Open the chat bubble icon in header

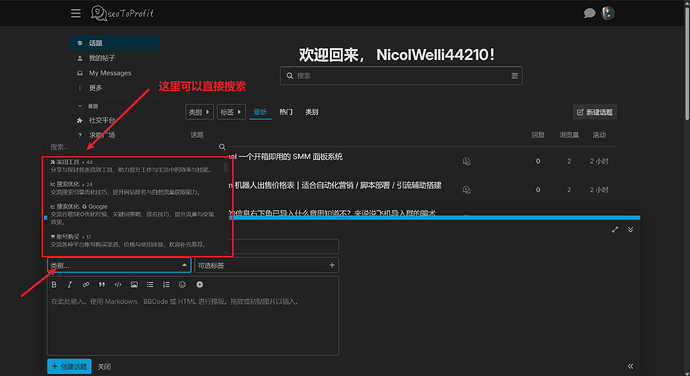click(589, 13)
